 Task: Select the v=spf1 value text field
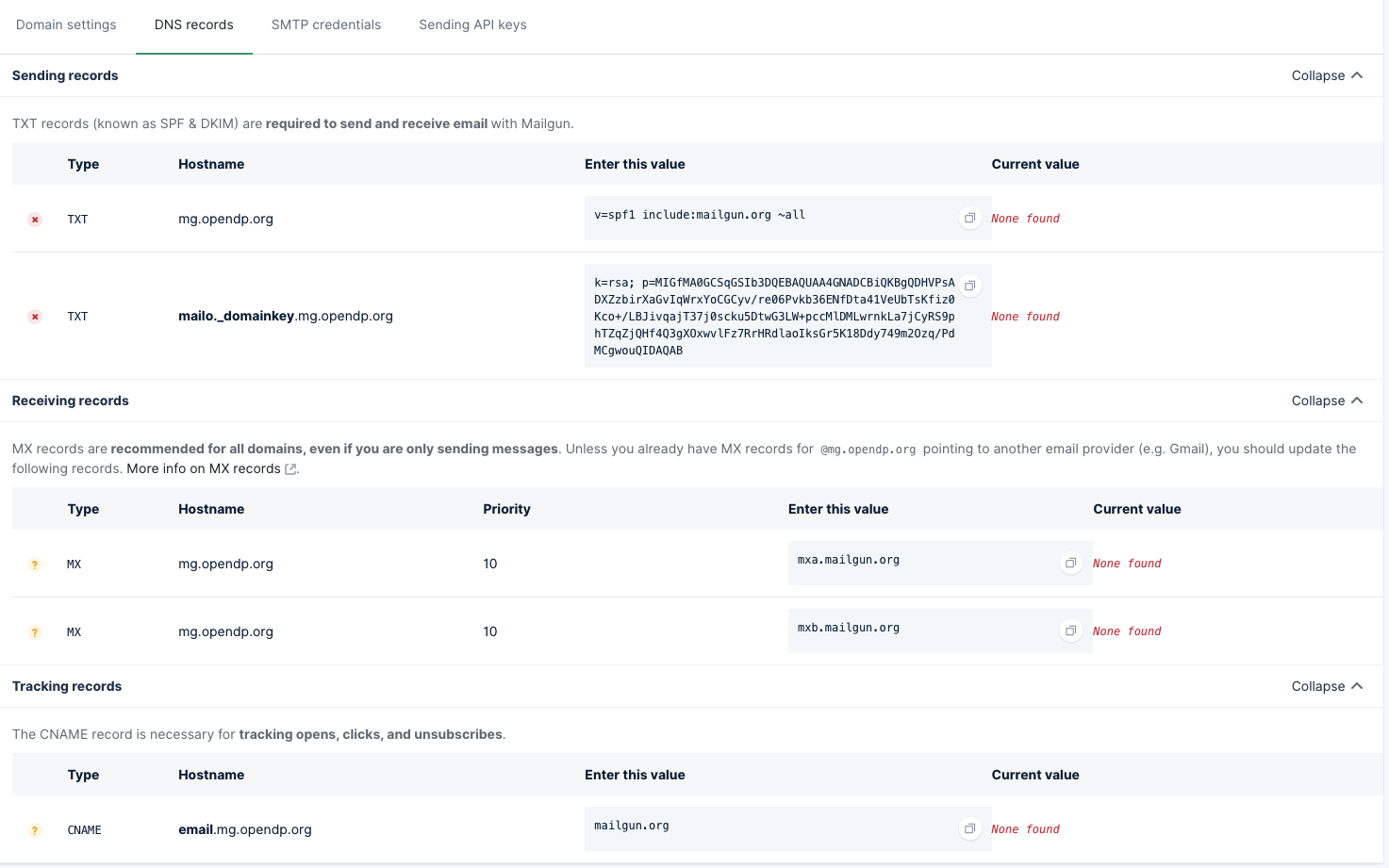[754, 215]
